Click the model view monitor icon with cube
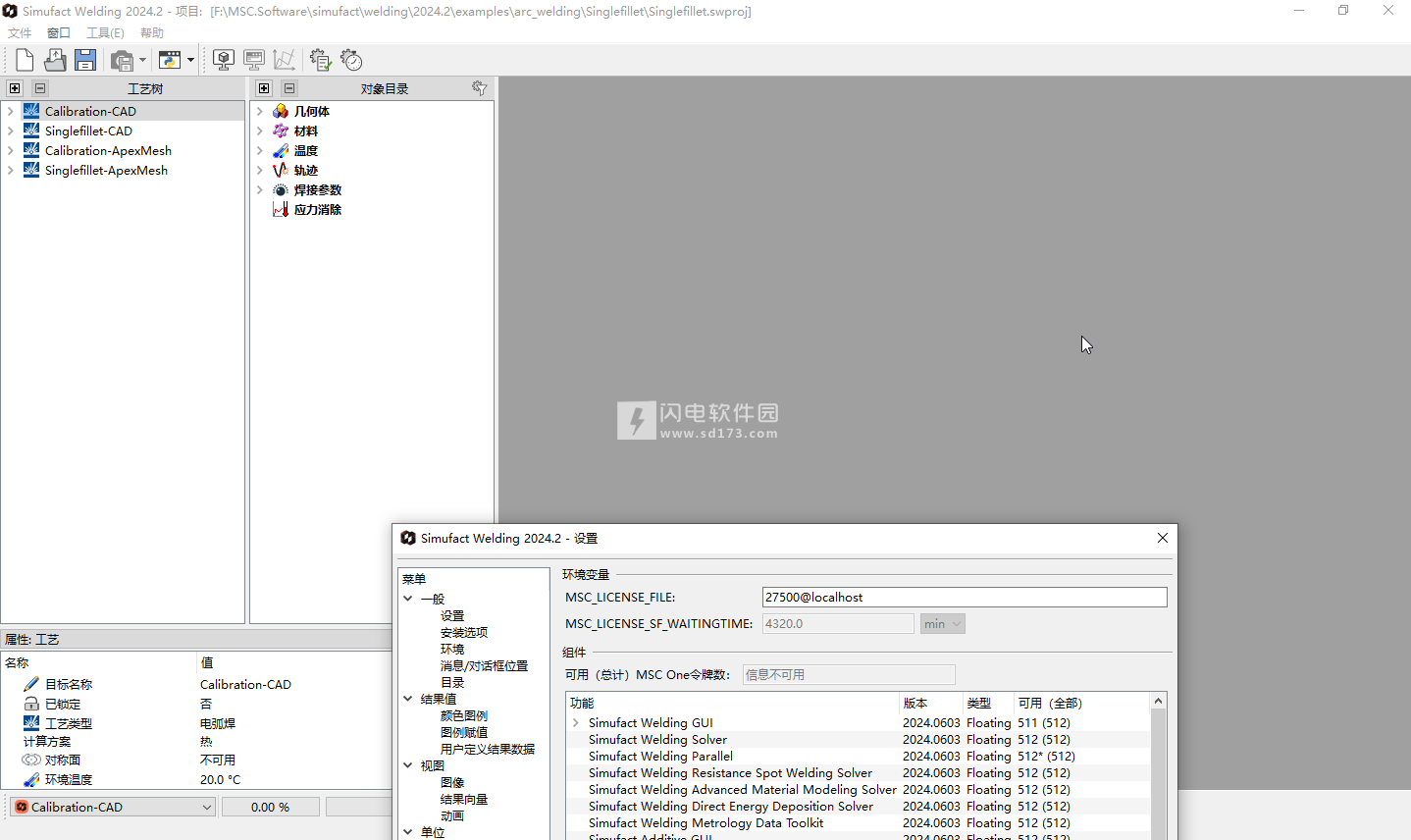Viewport: 1411px width, 840px height. (224, 61)
